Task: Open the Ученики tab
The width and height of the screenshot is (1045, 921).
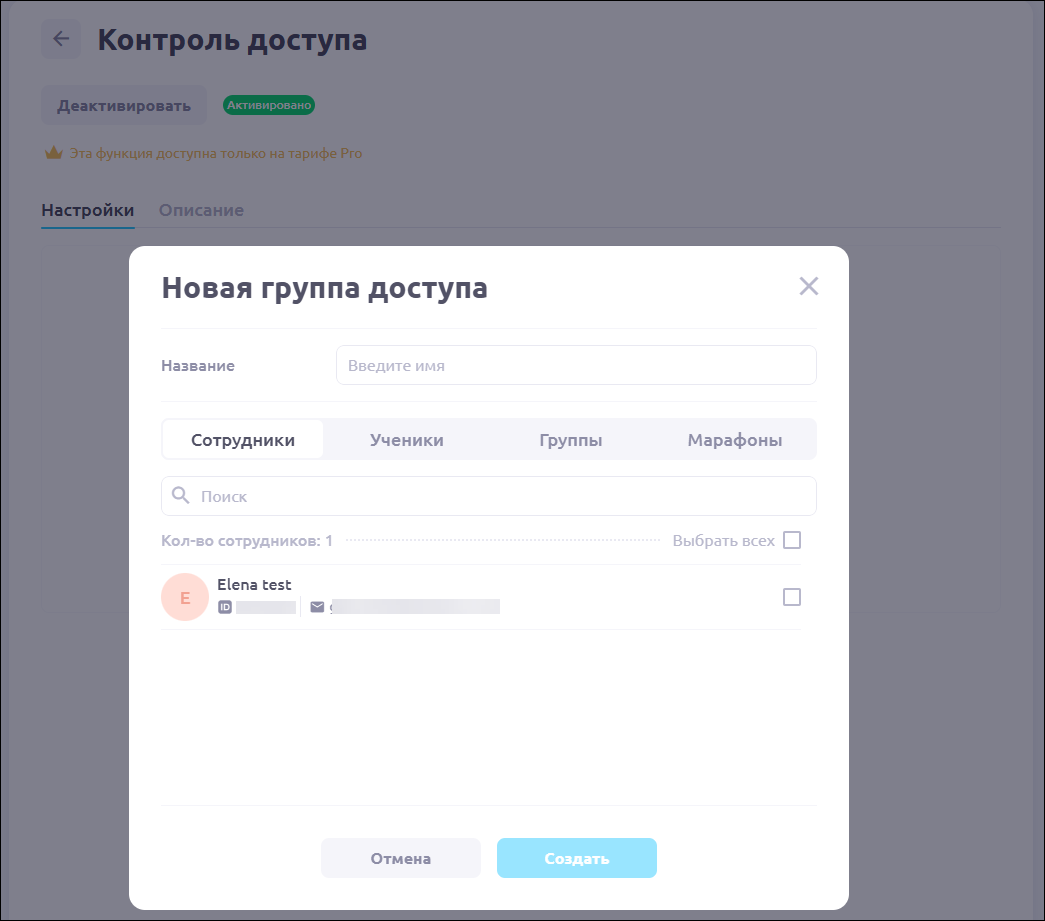Action: [406, 440]
